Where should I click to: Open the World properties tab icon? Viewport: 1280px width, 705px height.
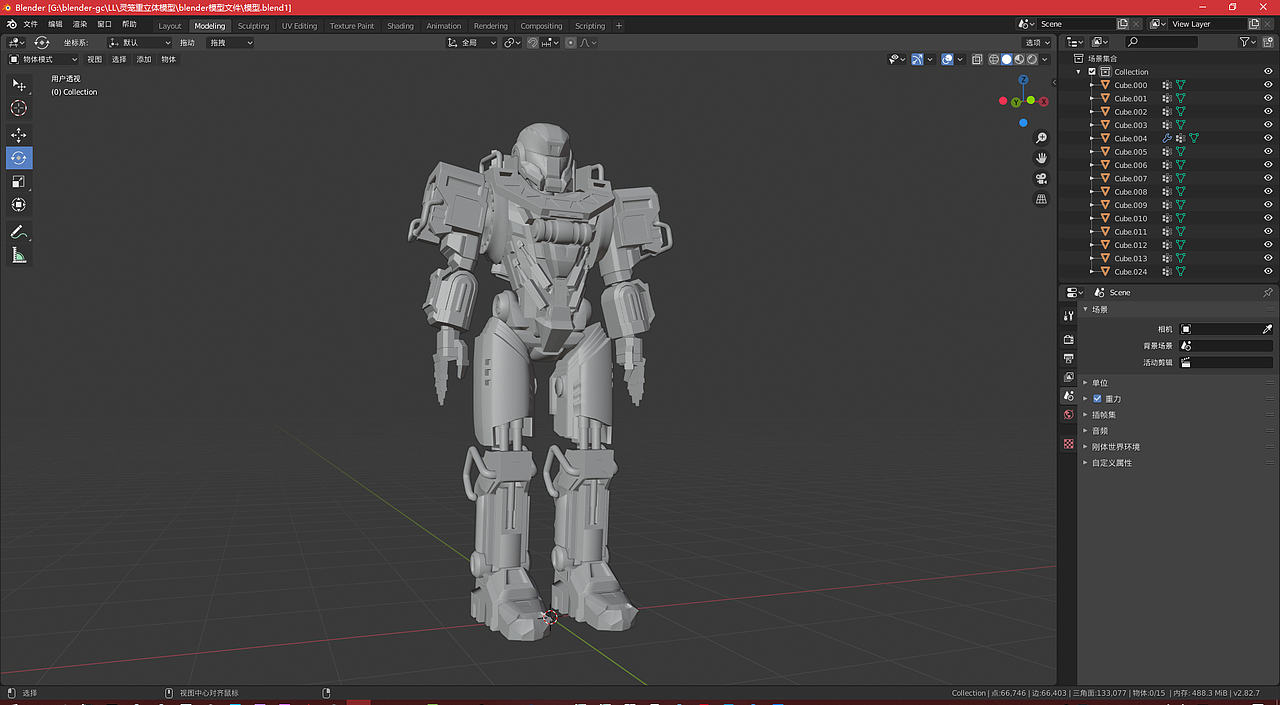pyautogui.click(x=1068, y=414)
